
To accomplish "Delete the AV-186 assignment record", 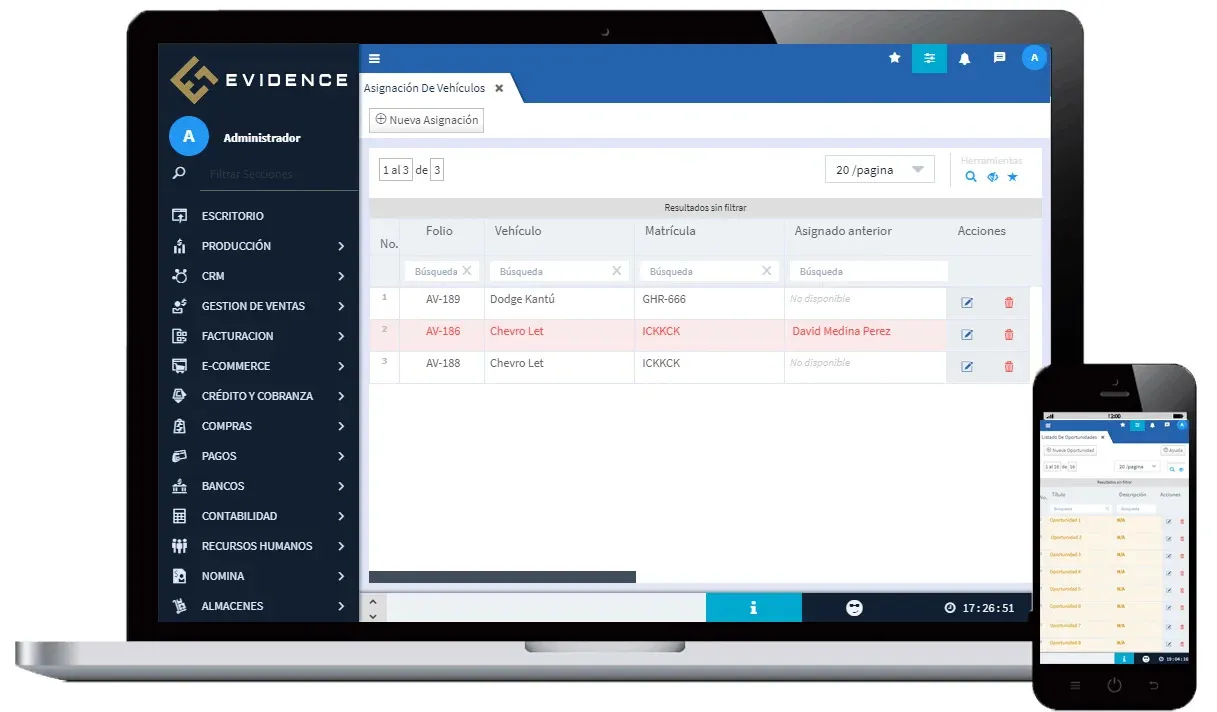I will [x=1008, y=334].
